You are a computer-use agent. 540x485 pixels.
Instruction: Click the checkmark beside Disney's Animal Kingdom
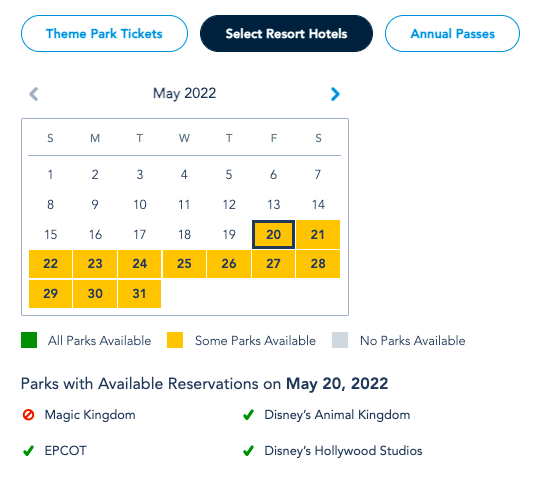tap(248, 415)
